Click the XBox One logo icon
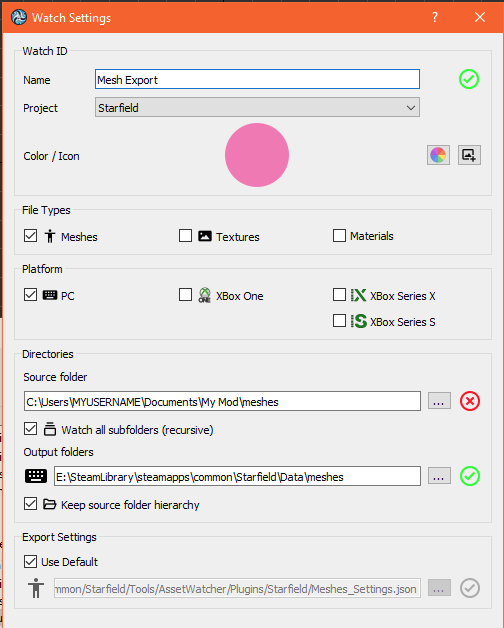 205,295
